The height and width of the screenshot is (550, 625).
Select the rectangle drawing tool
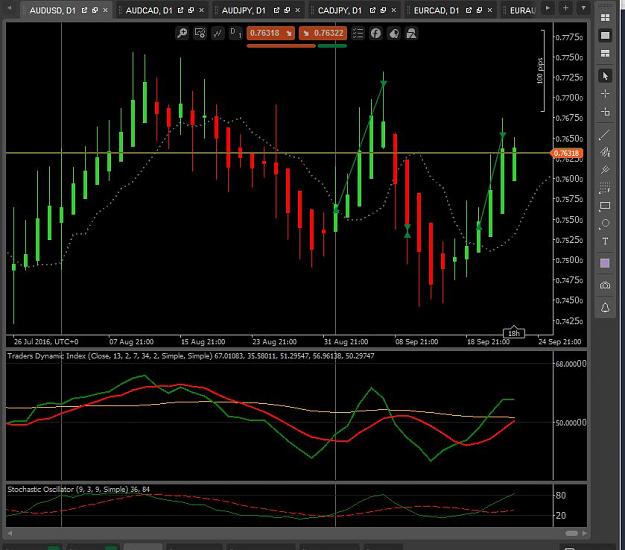click(x=605, y=206)
